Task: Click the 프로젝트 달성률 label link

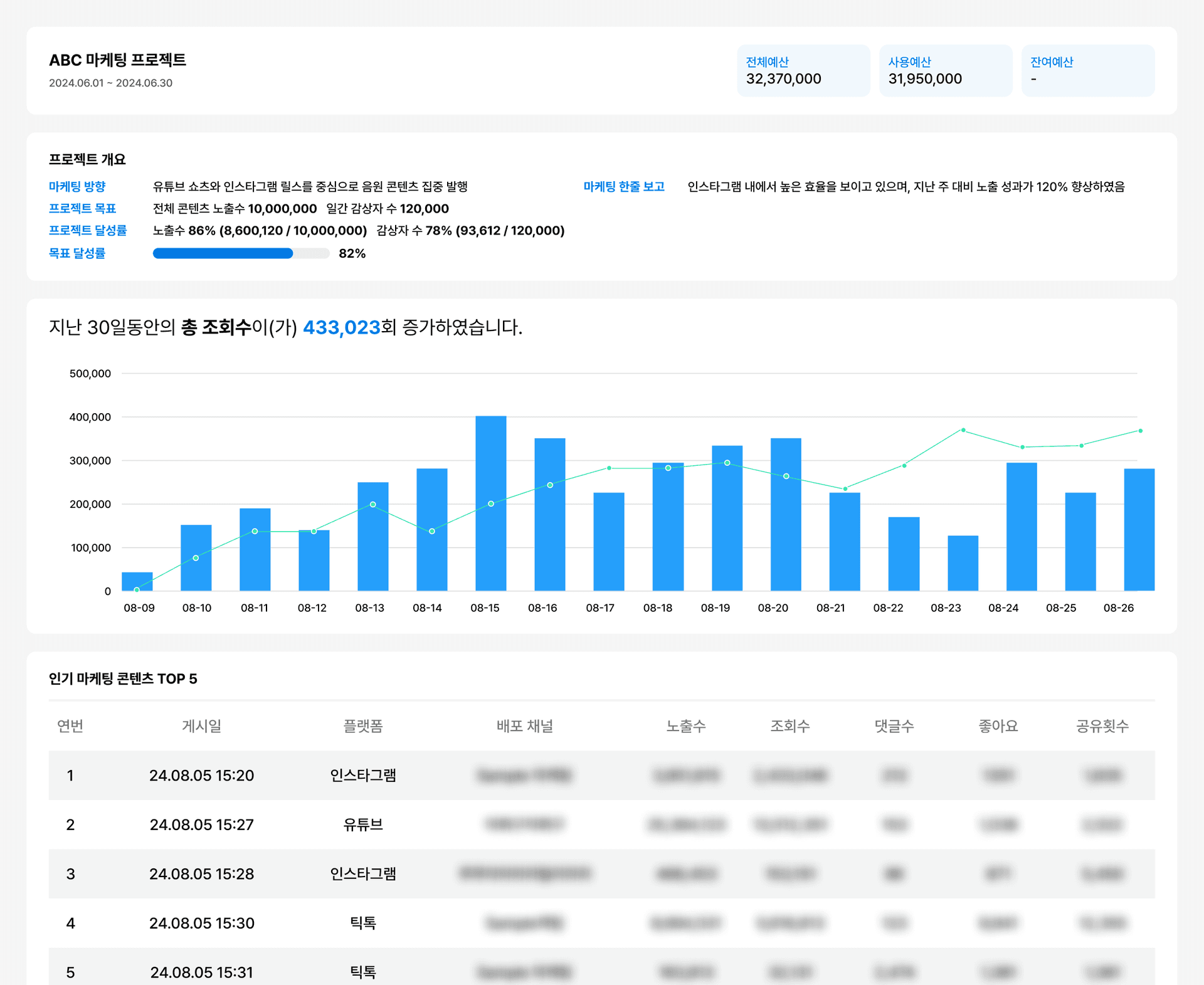Action: (x=88, y=231)
